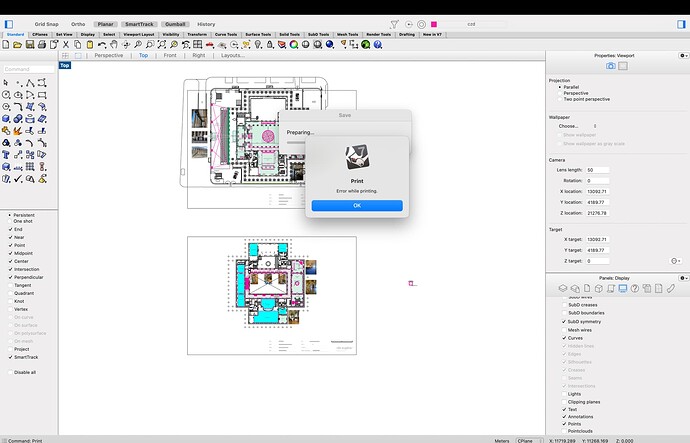The image size is (690, 443).
Task: Click the Zoom Extents icon
Action: tap(161, 44)
